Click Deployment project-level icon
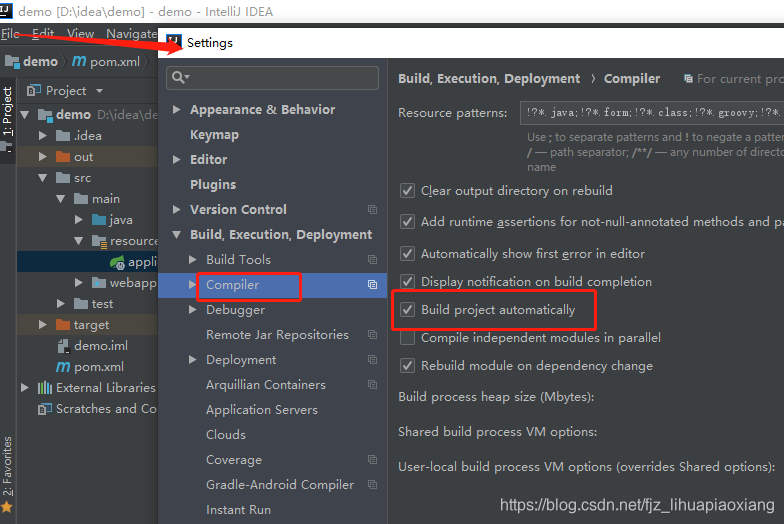 [x=372, y=360]
